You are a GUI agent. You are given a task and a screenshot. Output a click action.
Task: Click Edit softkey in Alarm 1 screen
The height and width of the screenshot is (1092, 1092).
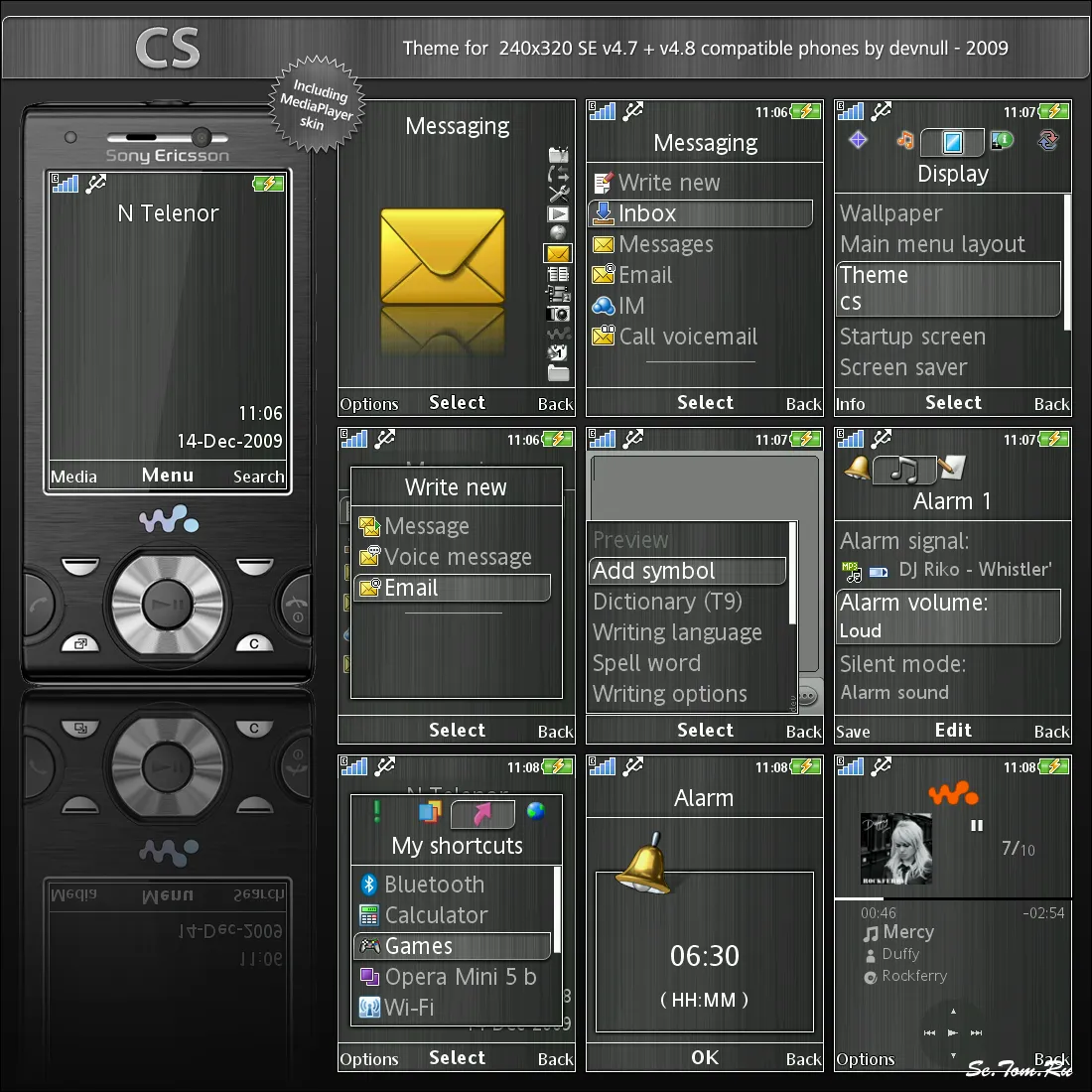(953, 731)
